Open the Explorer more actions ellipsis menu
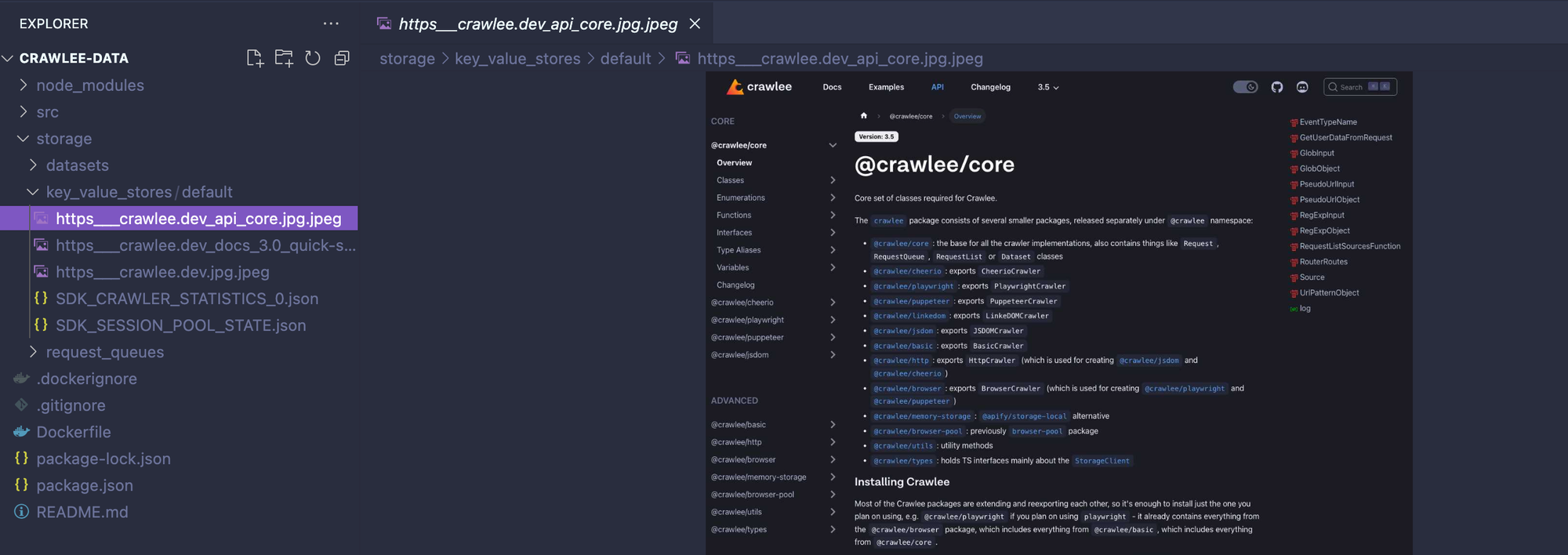This screenshot has height=555, width=1568. (331, 24)
